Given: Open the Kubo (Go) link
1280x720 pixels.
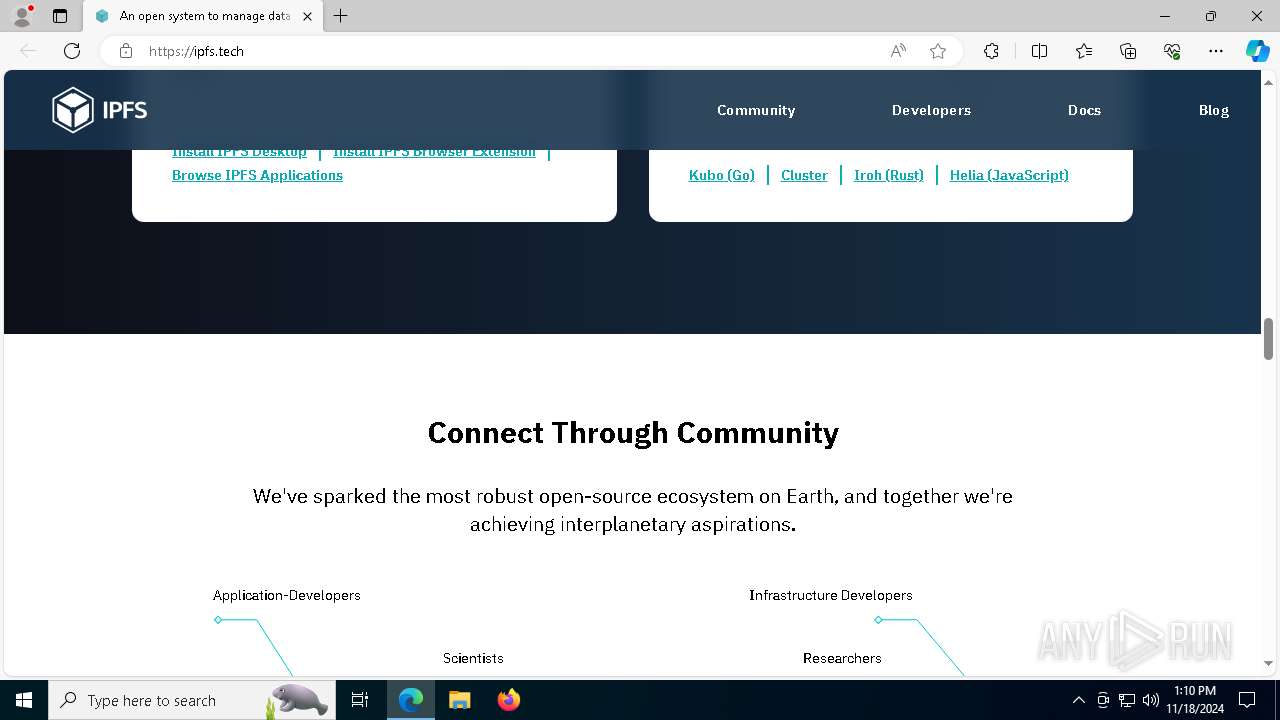Looking at the screenshot, I should (722, 175).
